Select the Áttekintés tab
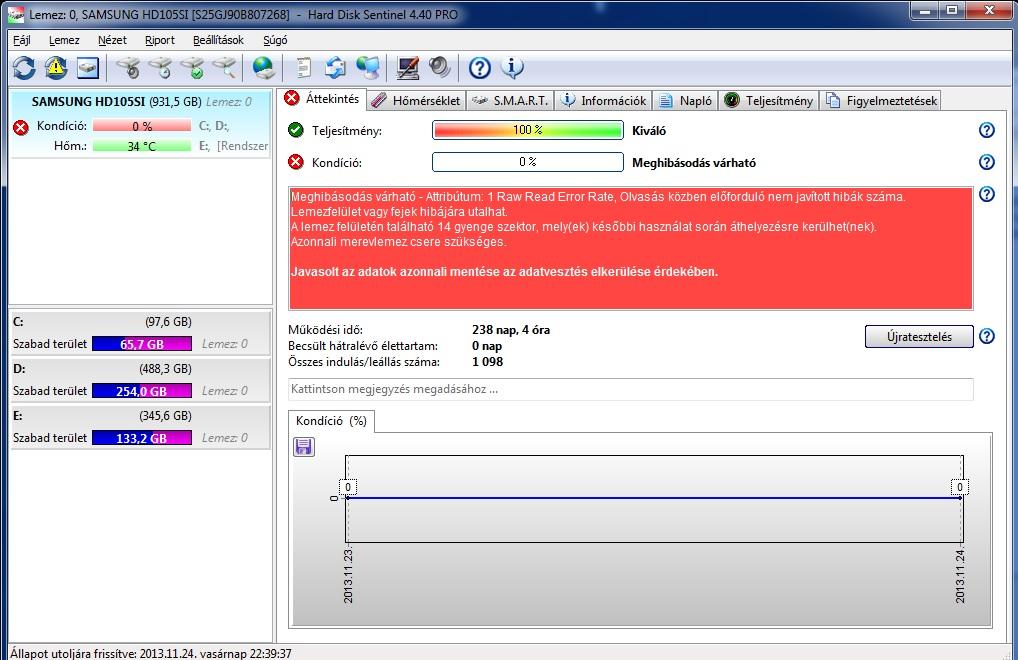Screen dimensions: 1018x660 (x=323, y=99)
